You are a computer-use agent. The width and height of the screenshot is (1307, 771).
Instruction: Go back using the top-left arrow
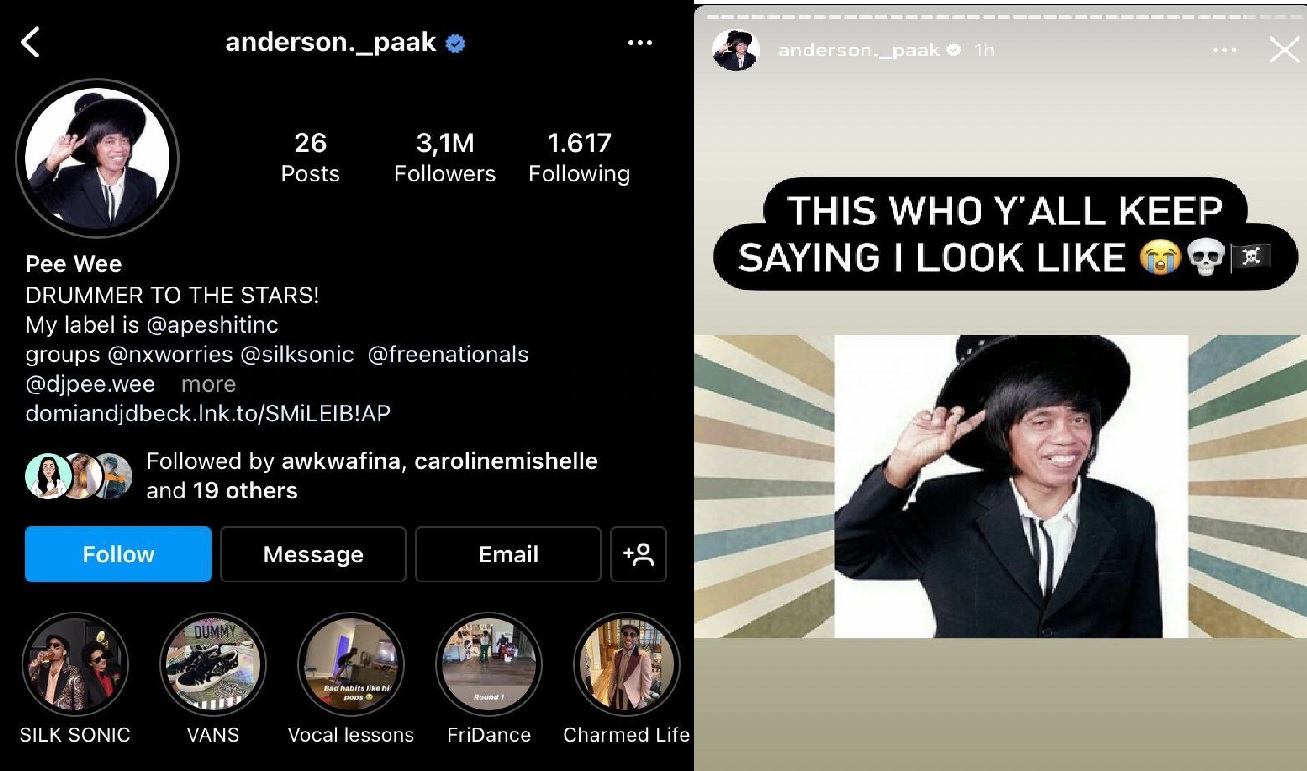[31, 42]
